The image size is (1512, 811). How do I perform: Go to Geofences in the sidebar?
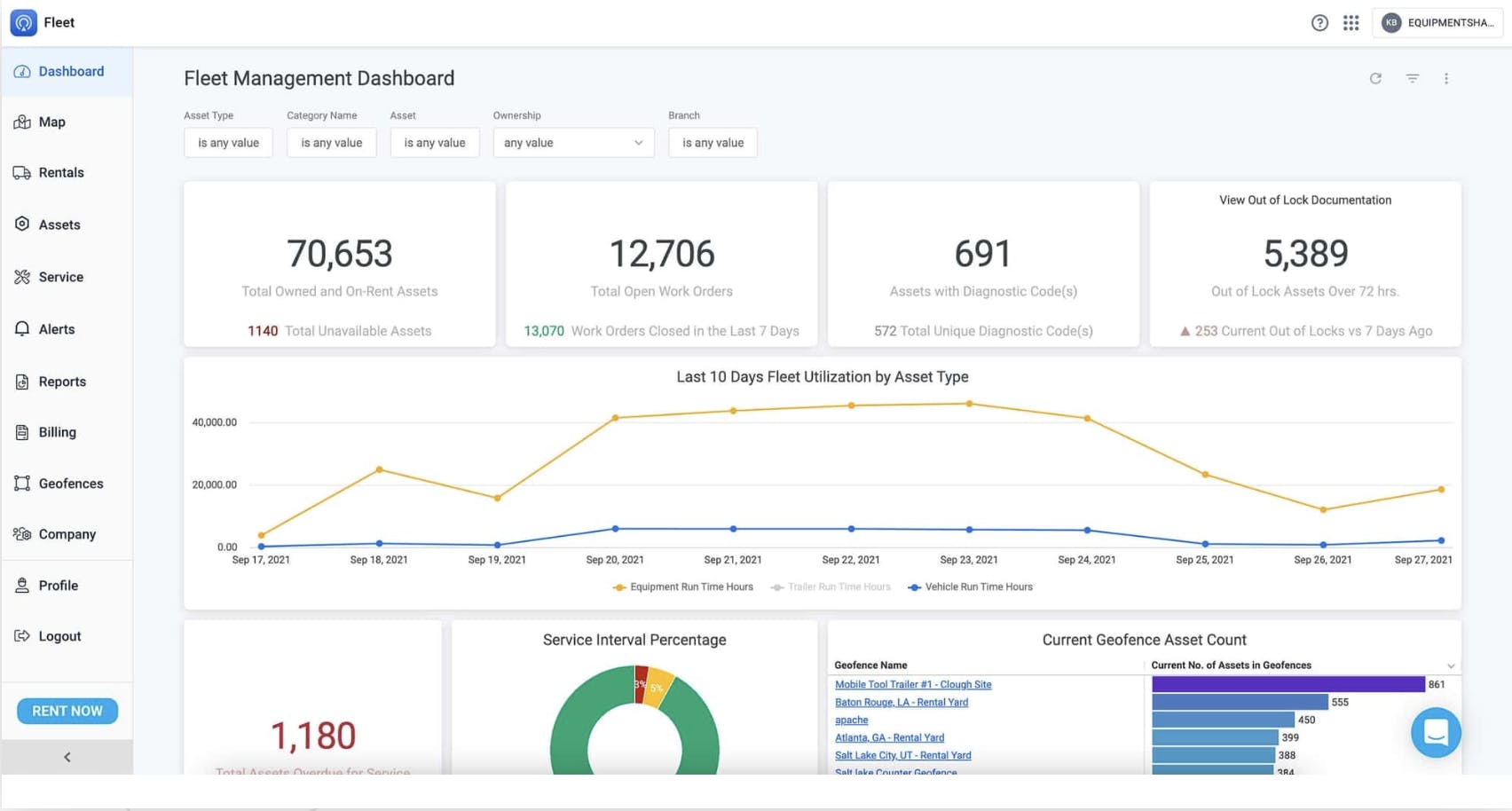tap(70, 484)
